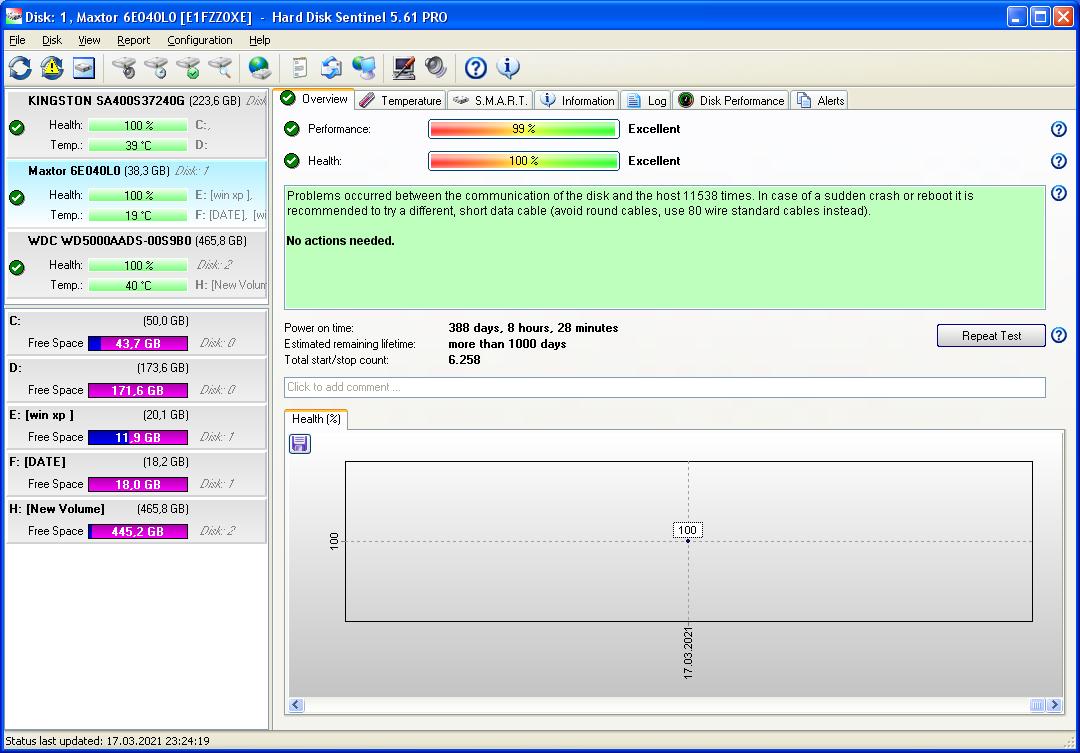Click the F: free space bar 18,0 GB
This screenshot has height=753, width=1080.
[x=138, y=484]
